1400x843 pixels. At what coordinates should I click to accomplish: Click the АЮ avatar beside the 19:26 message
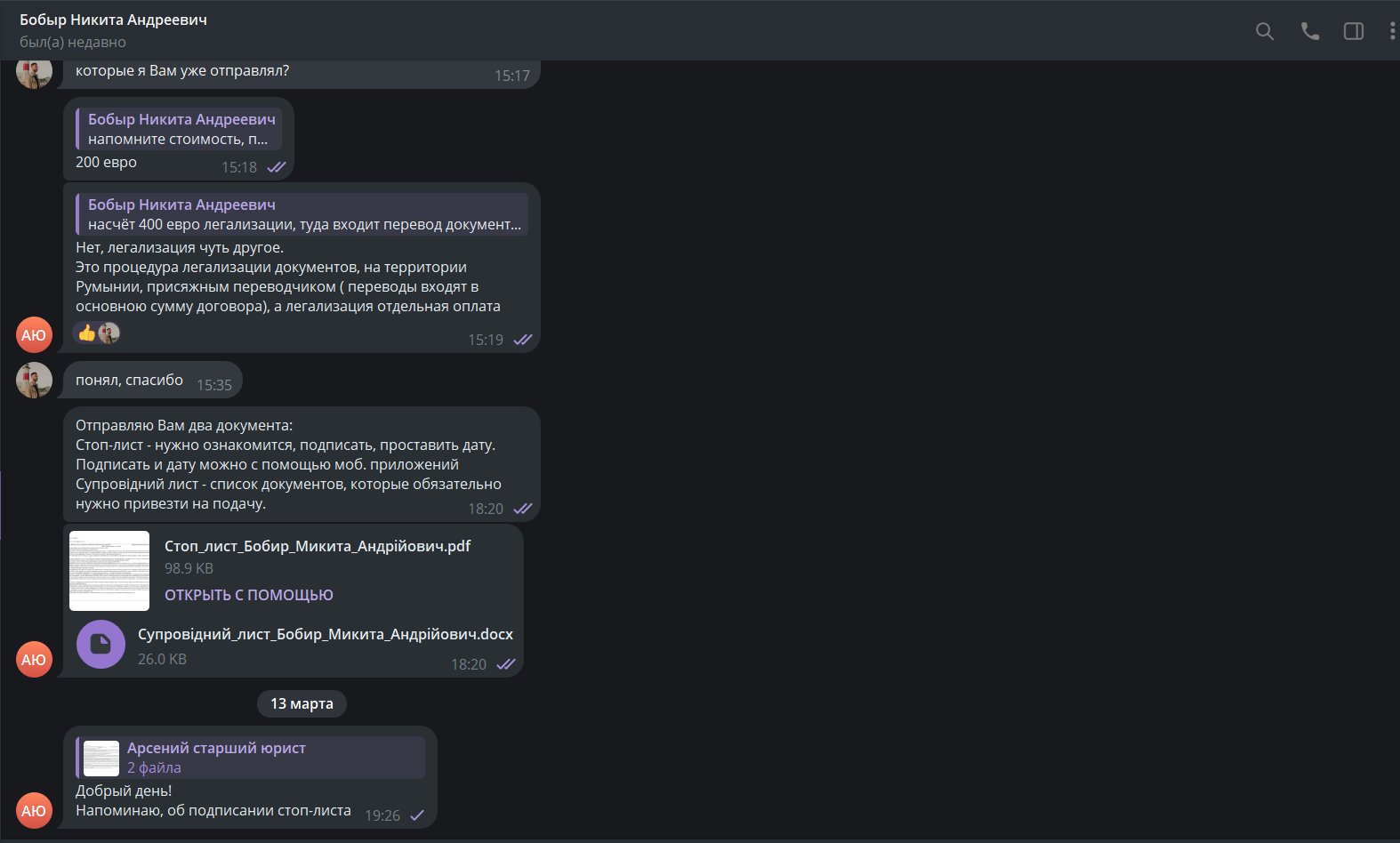coord(34,811)
